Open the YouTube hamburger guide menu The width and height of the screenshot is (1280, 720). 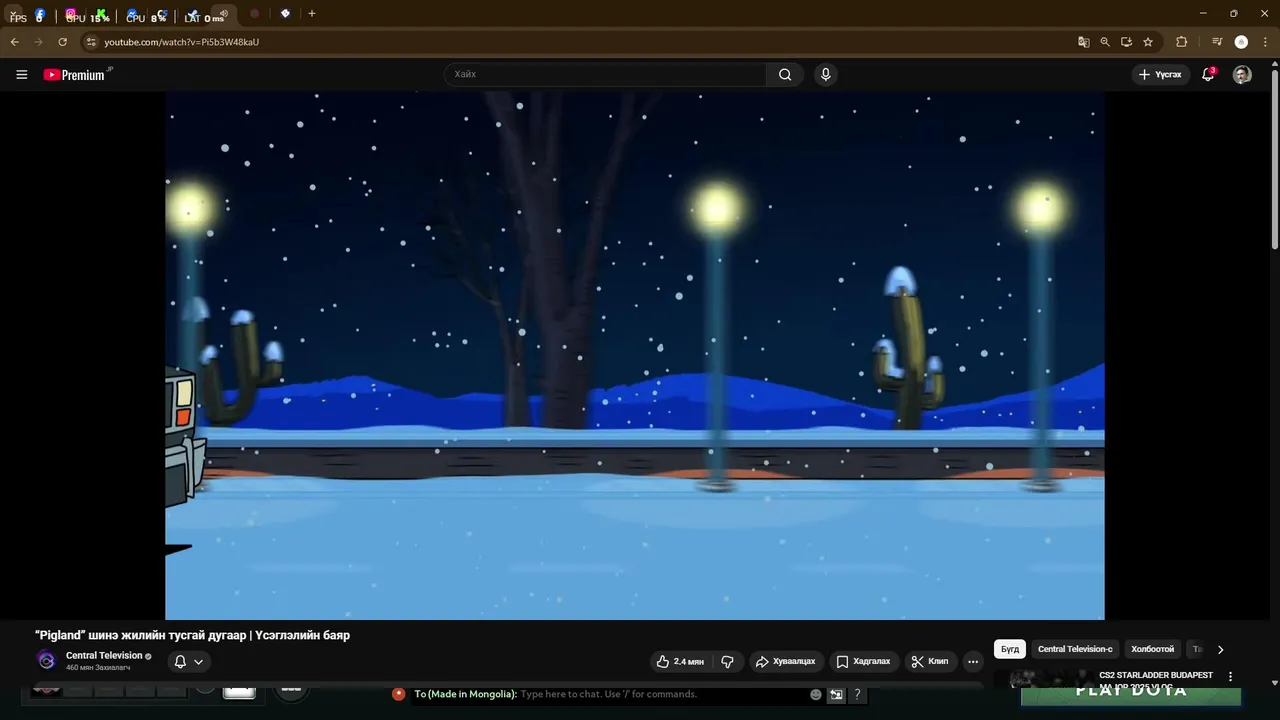click(21, 74)
